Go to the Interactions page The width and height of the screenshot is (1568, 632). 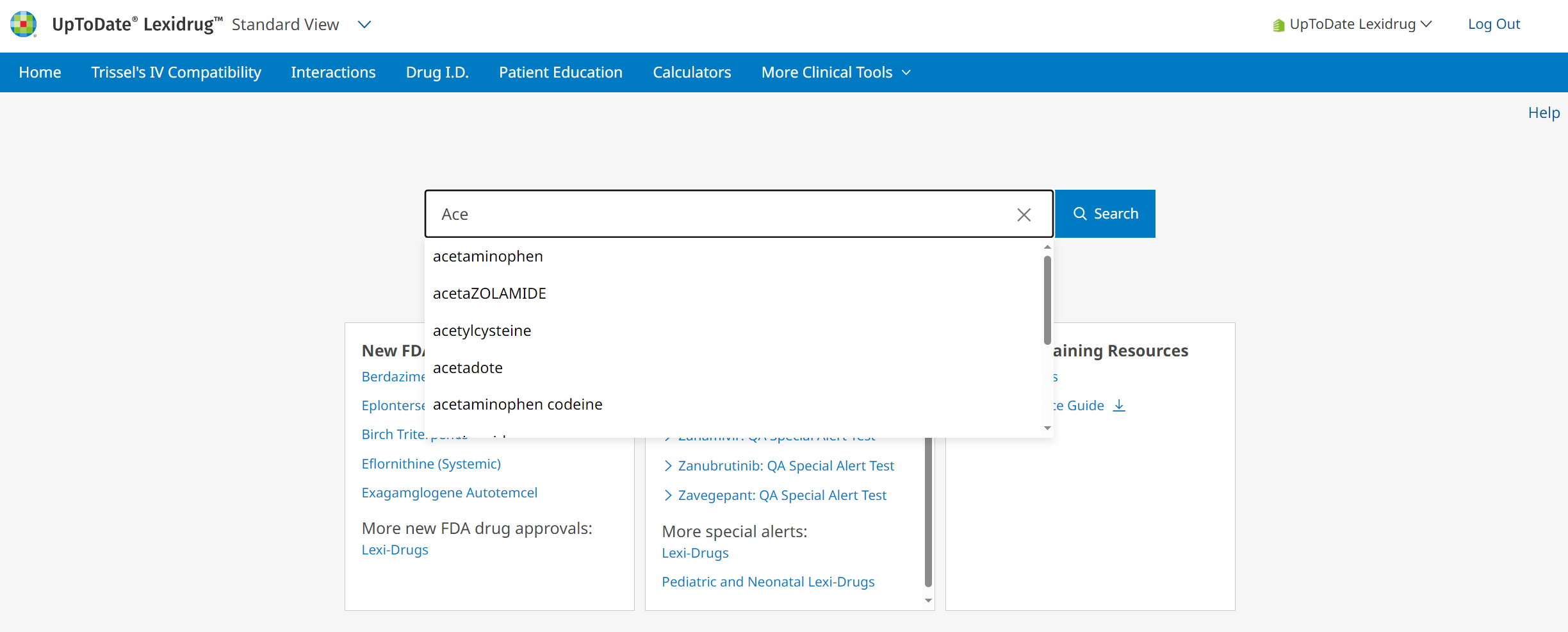pos(333,72)
